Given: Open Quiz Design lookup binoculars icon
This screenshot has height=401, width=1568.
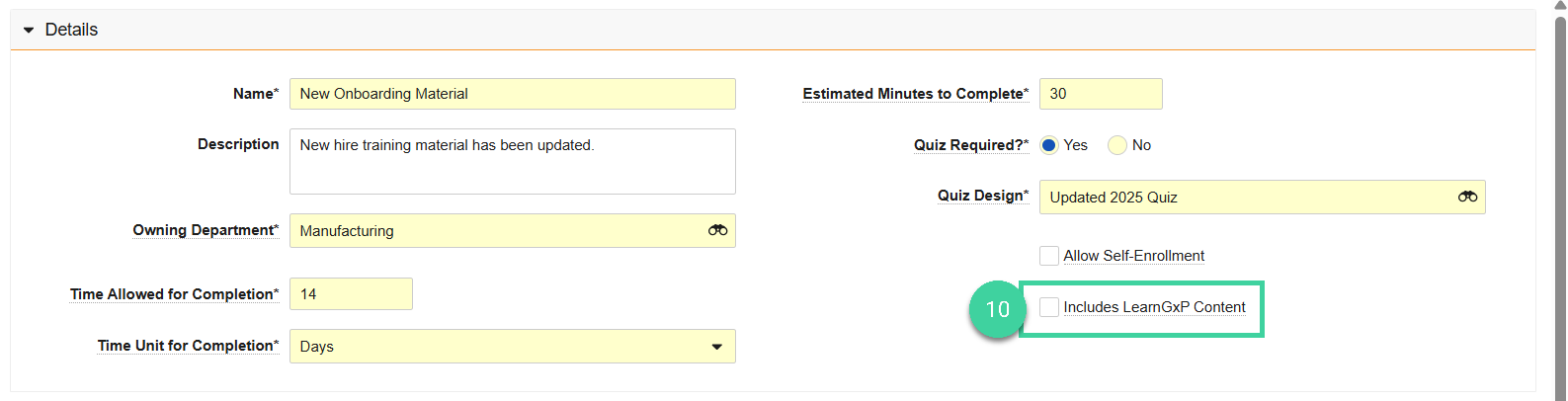Looking at the screenshot, I should coord(1467,197).
